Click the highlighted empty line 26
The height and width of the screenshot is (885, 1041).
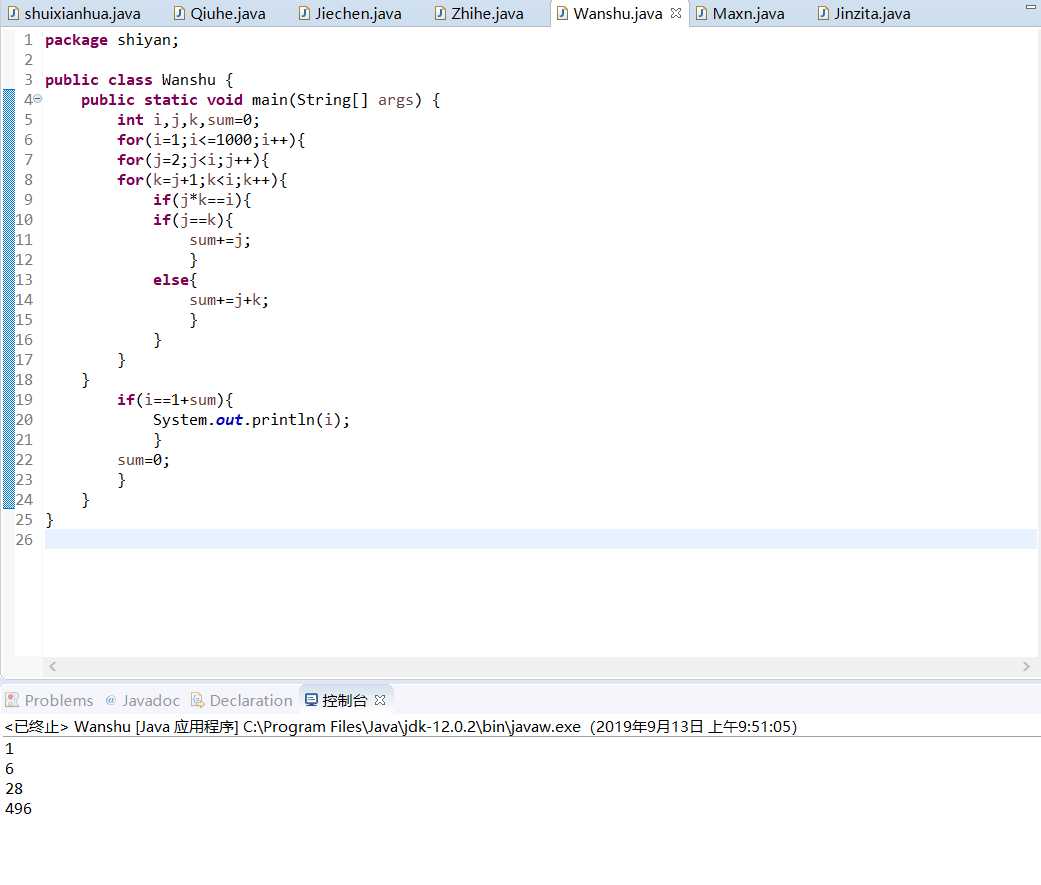540,539
